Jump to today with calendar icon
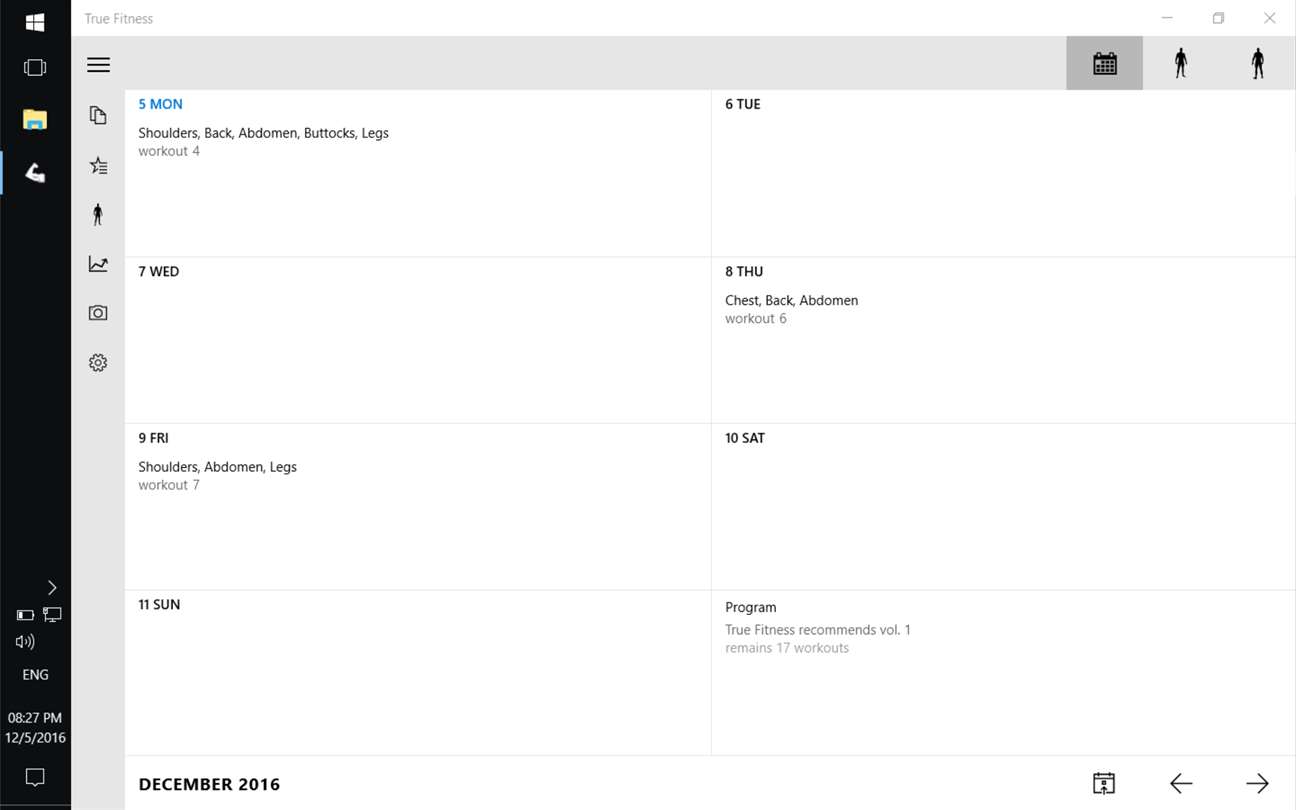This screenshot has width=1296, height=810. click(x=1104, y=783)
